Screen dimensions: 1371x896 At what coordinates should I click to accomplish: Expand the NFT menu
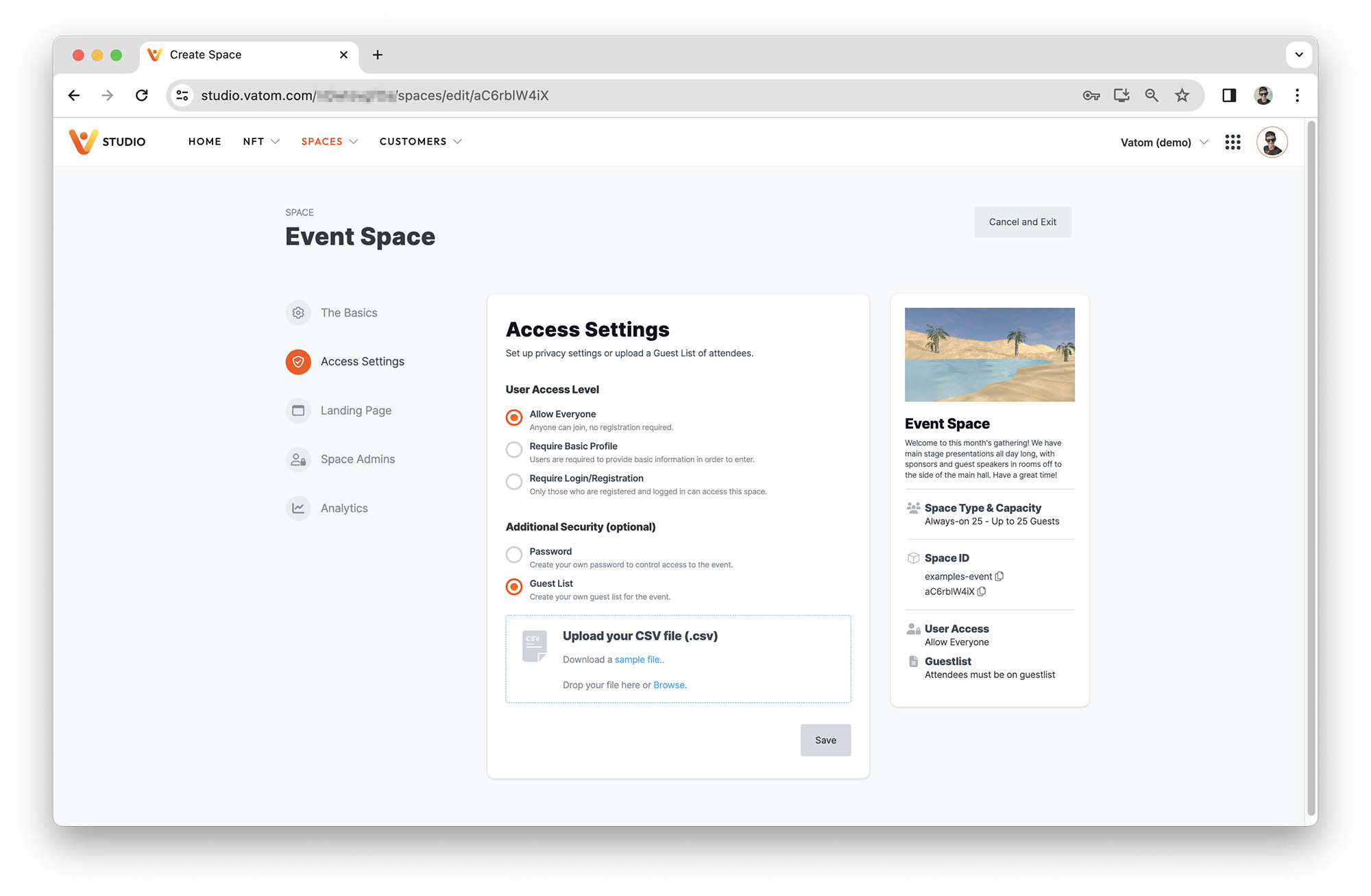click(x=261, y=141)
